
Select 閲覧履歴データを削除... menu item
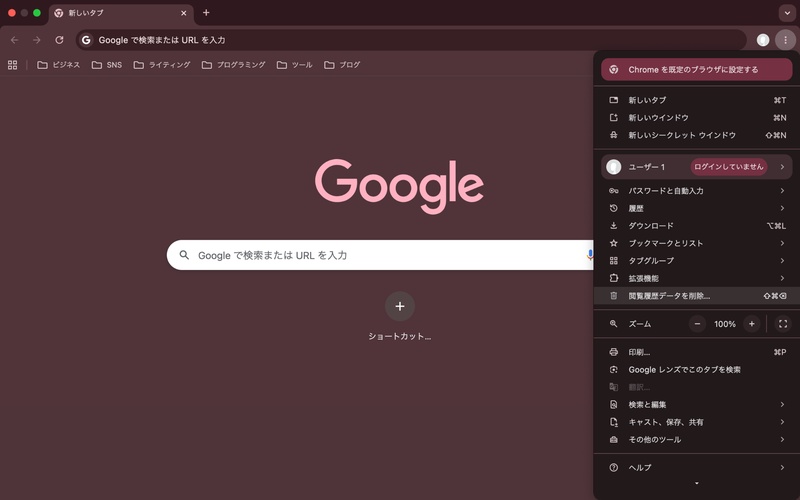pos(696,296)
